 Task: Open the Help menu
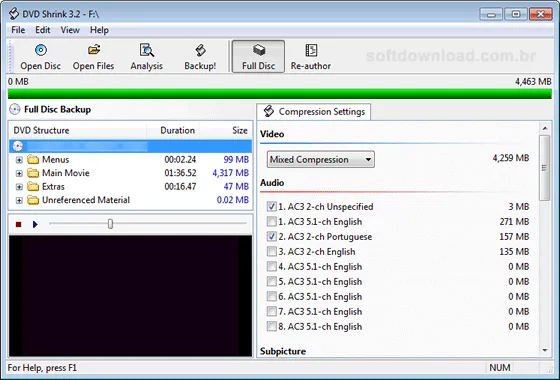[99, 30]
